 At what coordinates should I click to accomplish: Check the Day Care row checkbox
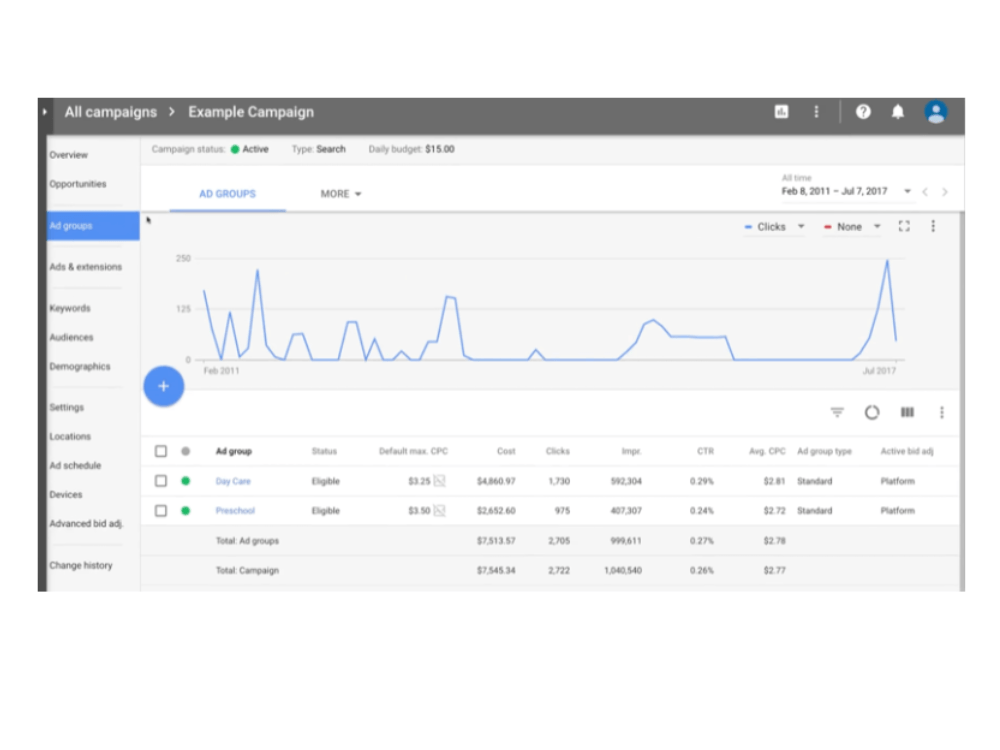tap(161, 481)
